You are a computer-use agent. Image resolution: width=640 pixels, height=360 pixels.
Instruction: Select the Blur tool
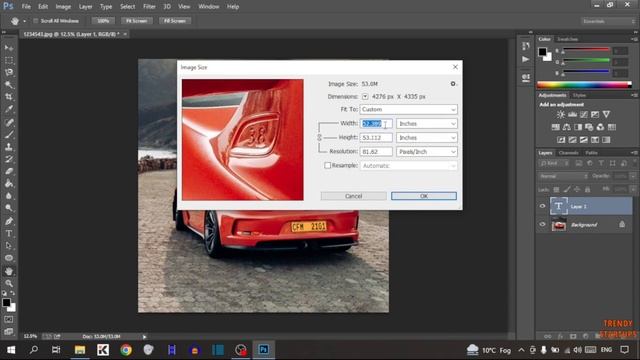[x=9, y=196]
